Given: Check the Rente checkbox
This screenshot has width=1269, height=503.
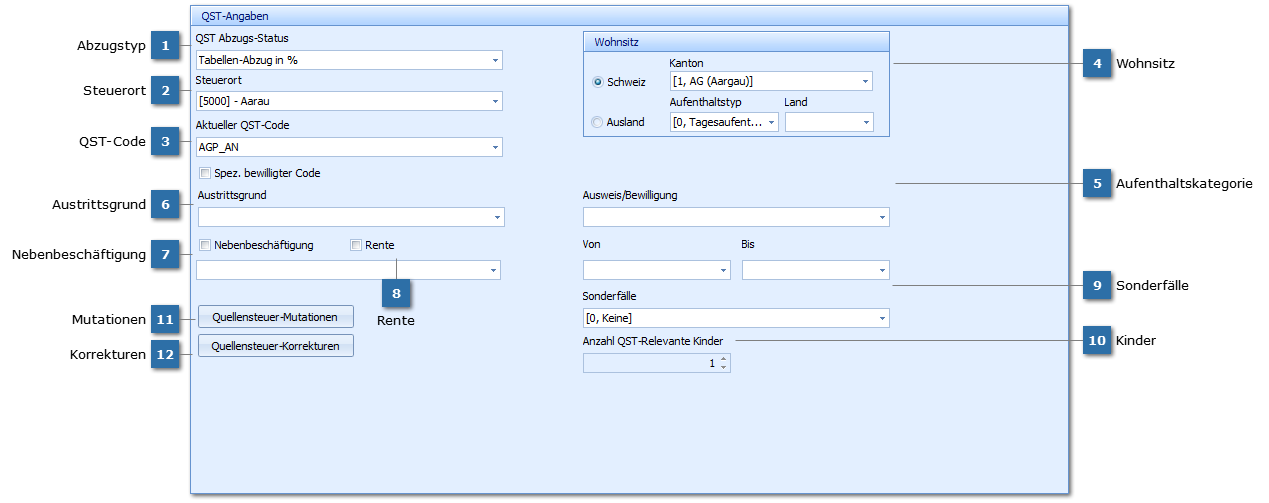Looking at the screenshot, I should click(x=356, y=245).
